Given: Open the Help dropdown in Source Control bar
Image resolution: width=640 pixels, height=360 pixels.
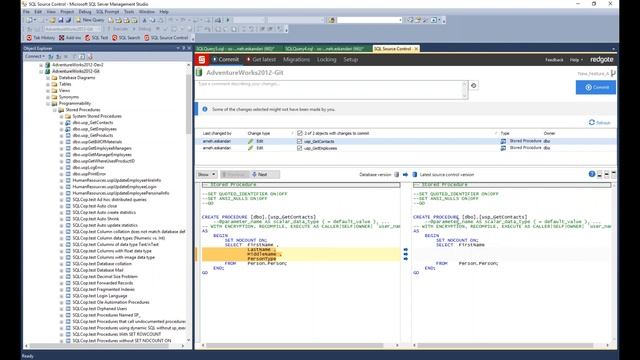Looking at the screenshot, I should pyautogui.click(x=576, y=60).
